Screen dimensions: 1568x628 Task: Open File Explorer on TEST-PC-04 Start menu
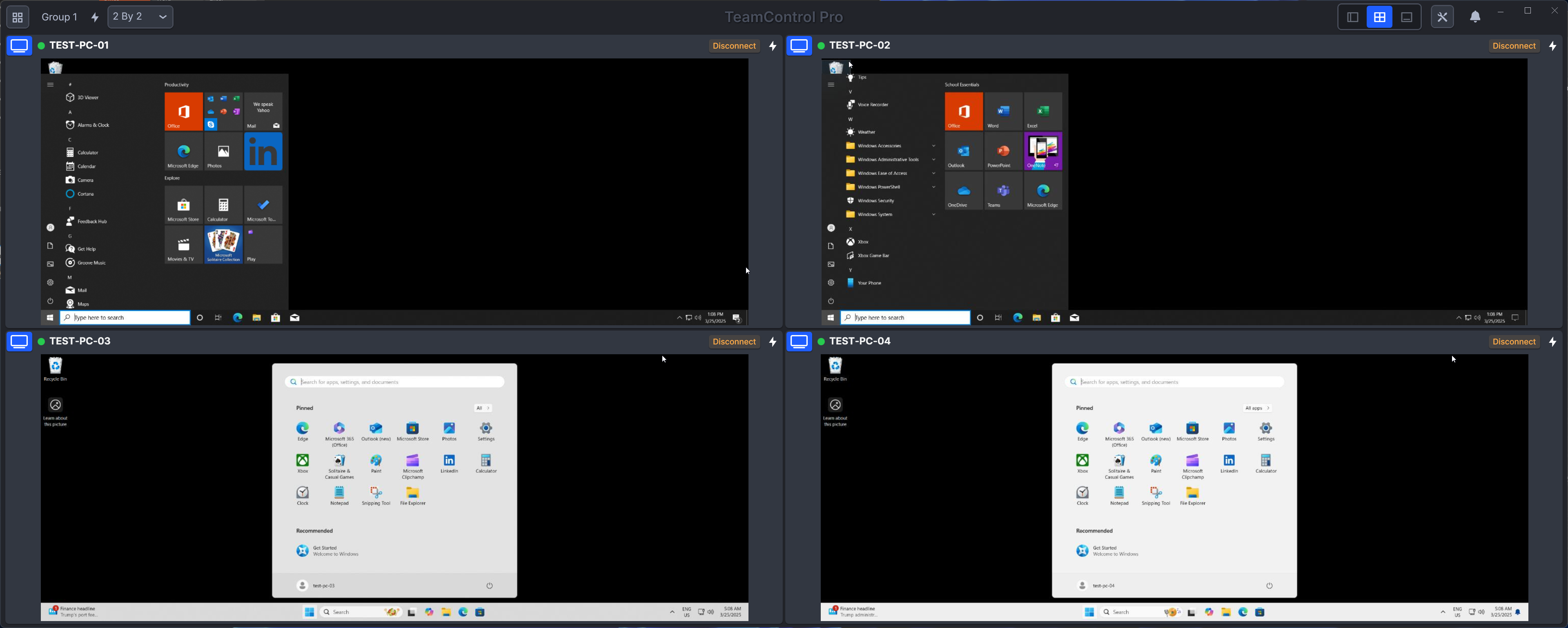(1192, 496)
